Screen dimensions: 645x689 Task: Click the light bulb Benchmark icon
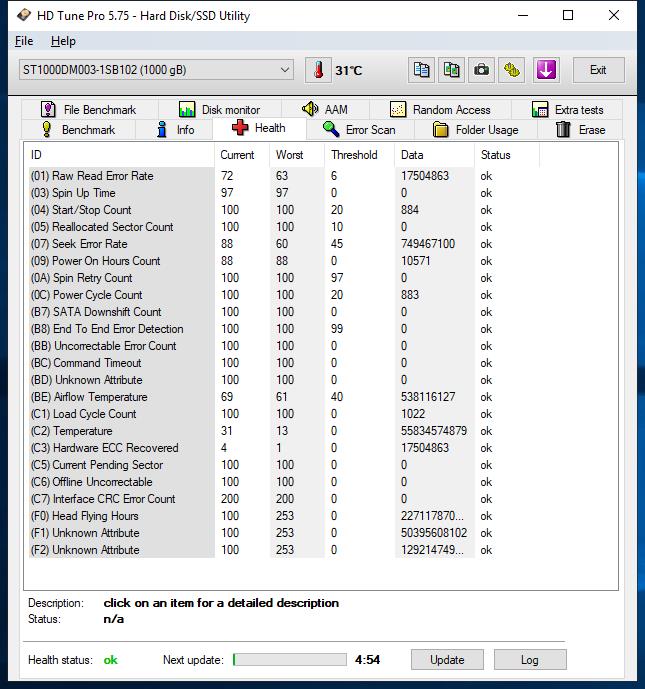tap(47, 130)
